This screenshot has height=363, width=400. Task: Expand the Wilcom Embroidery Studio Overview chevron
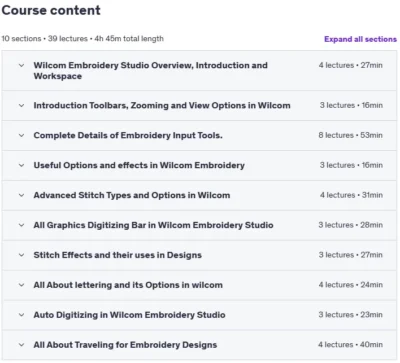pyautogui.click(x=21, y=65)
